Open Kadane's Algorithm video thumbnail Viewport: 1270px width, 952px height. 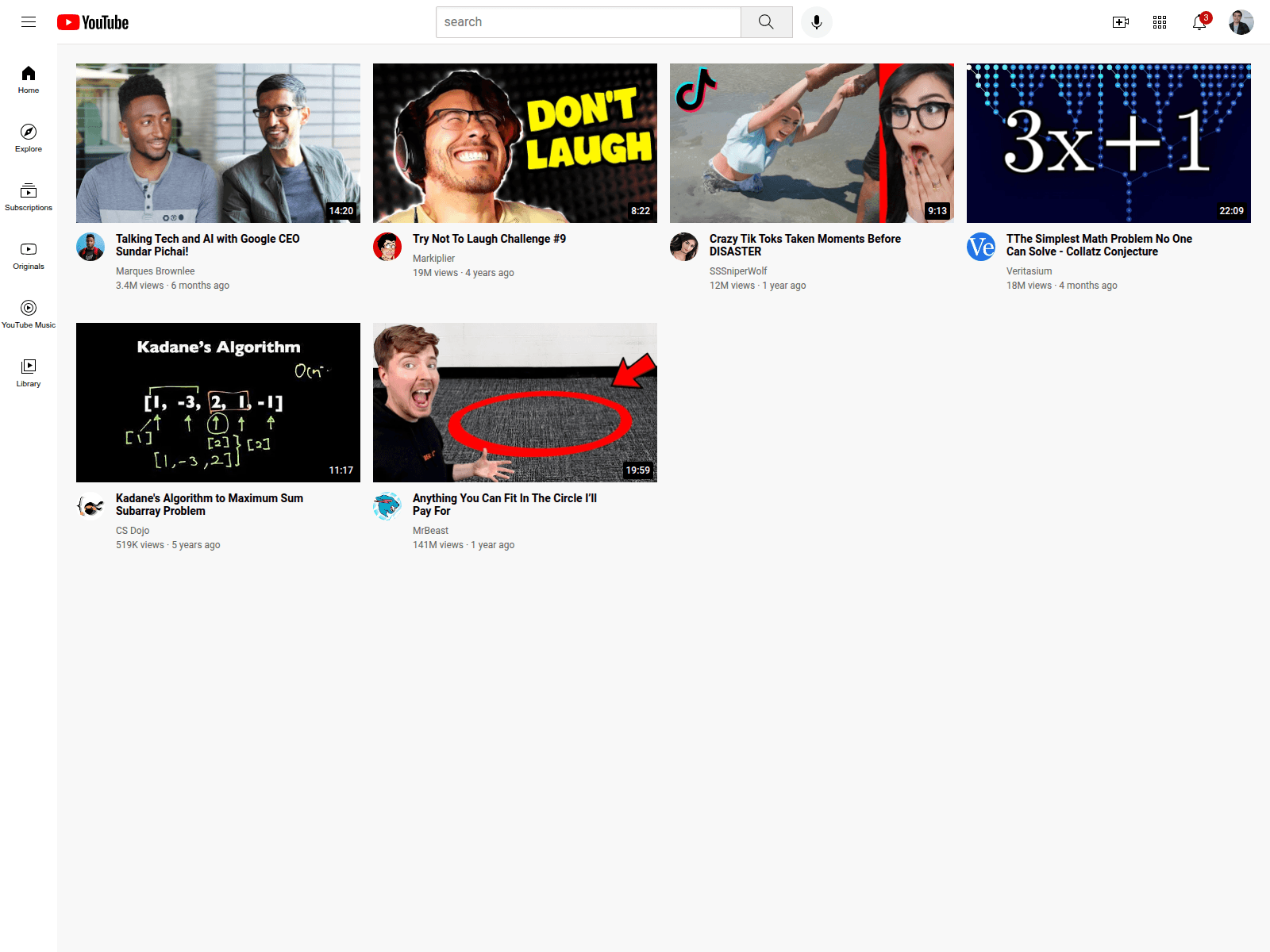218,402
